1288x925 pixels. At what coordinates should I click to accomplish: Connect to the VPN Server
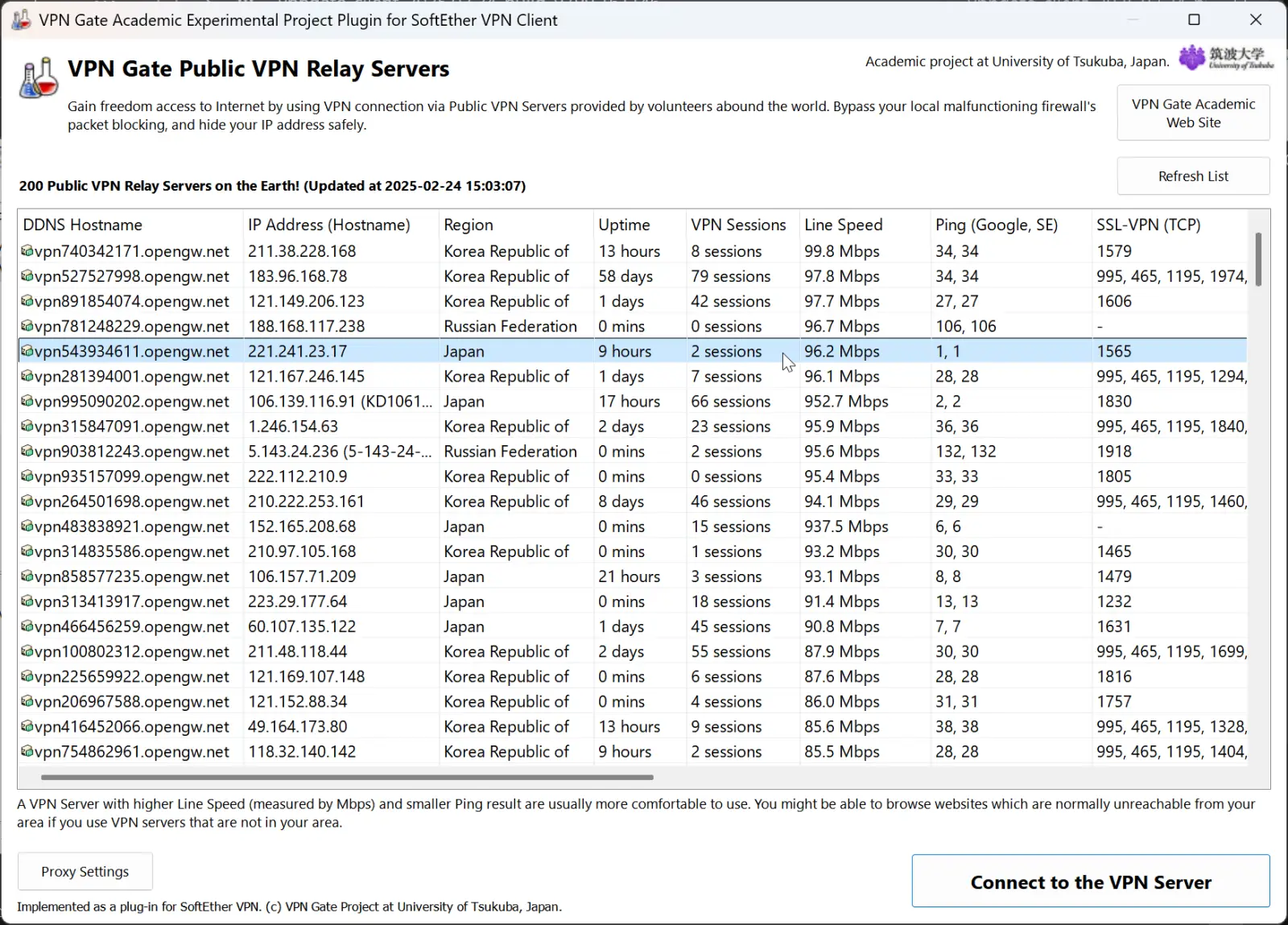click(x=1091, y=882)
